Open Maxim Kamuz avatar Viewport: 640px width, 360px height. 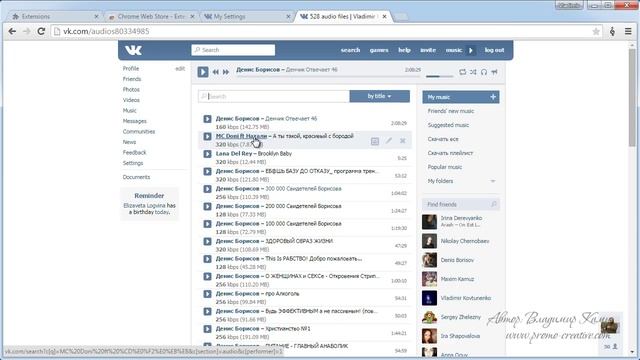(429, 279)
